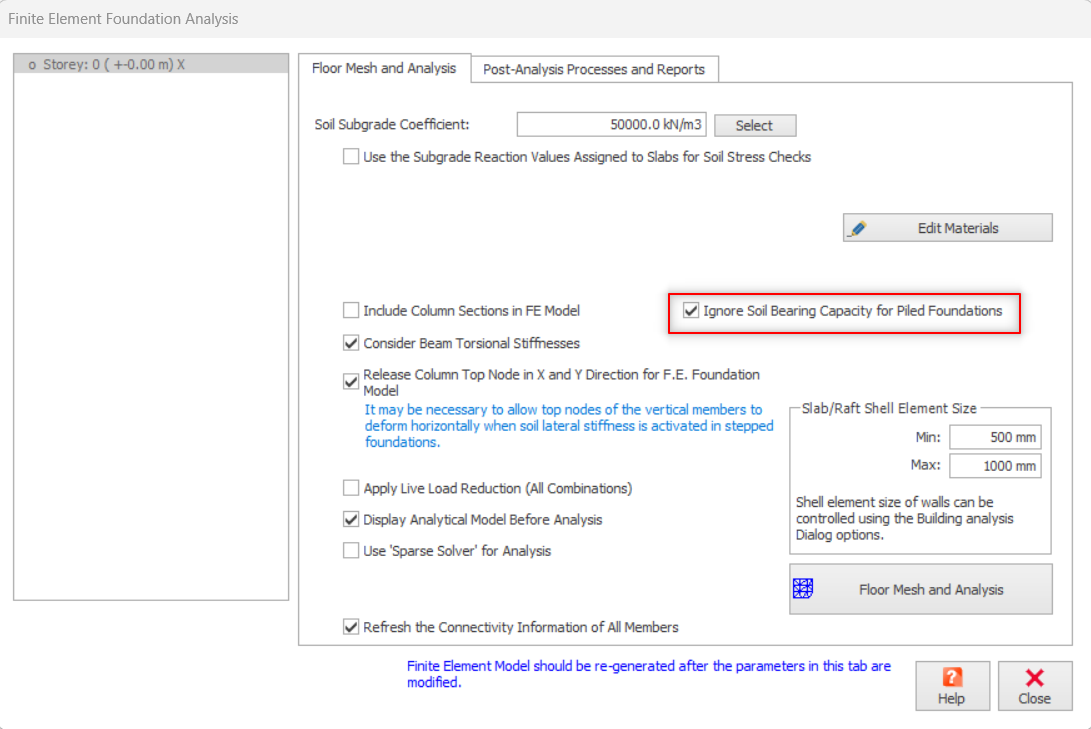Screen dimensions: 1091x729
Task: Enable Apply Live Load Reduction option
Action: pyautogui.click(x=351, y=488)
